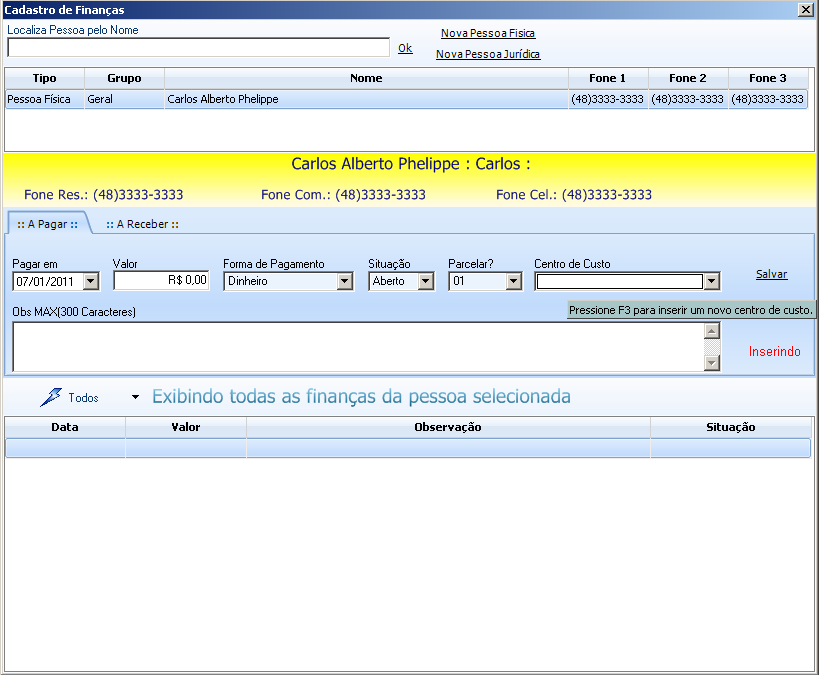Screen dimensions: 819x675
Task: Open Nova Pessoa Fisica link
Action: click(x=488, y=33)
